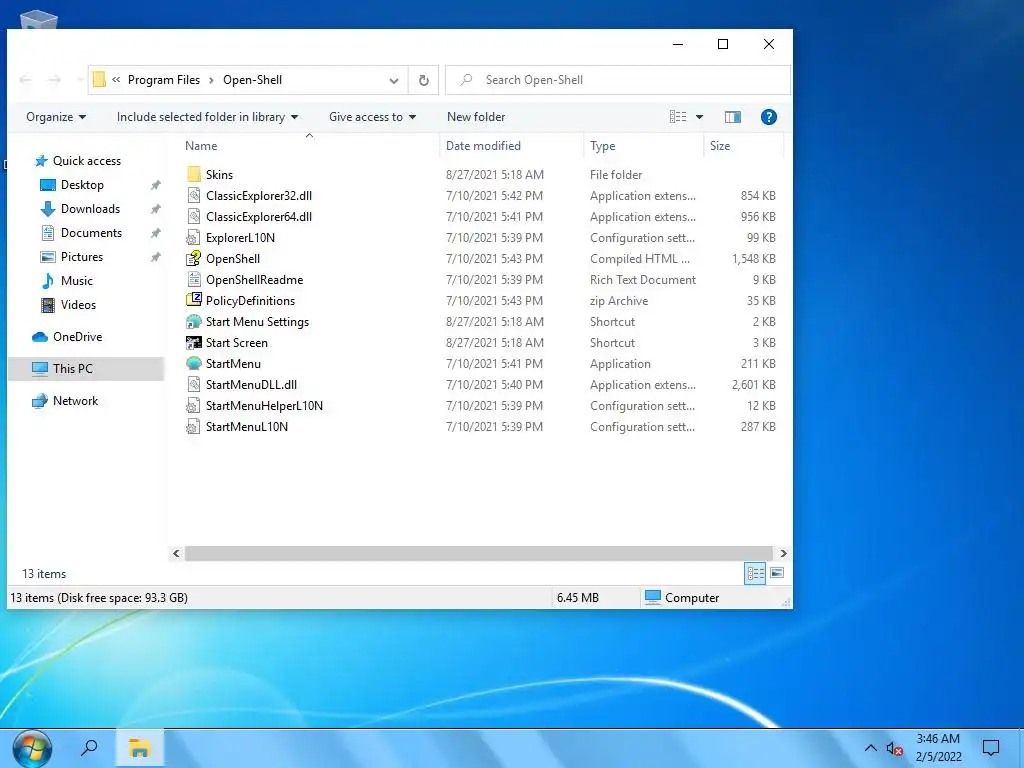Sort by the Type column header
This screenshot has height=768, width=1024.
(603, 146)
